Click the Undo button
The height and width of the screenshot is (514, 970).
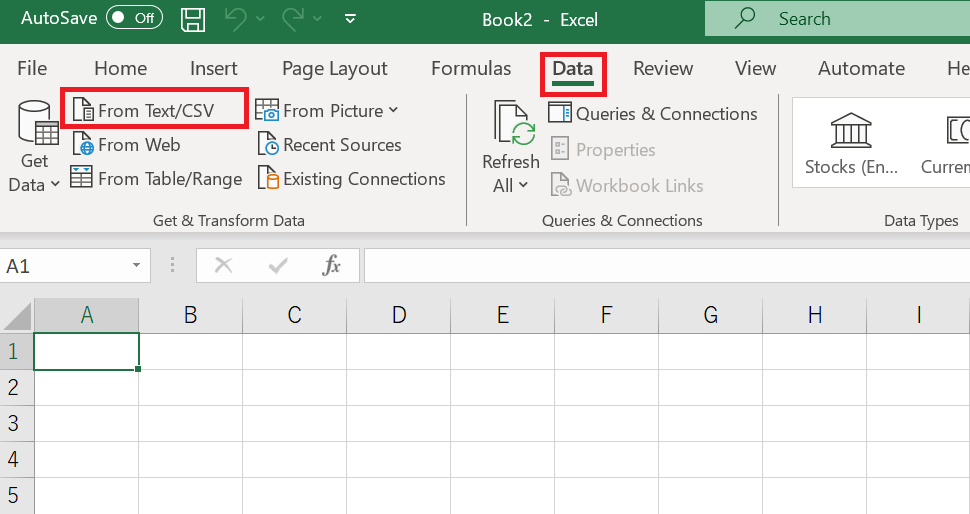pyautogui.click(x=235, y=19)
